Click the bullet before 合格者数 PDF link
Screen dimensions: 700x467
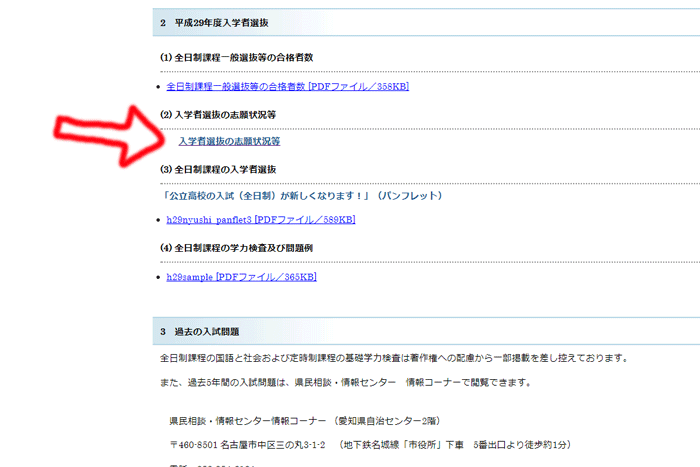[159, 88]
